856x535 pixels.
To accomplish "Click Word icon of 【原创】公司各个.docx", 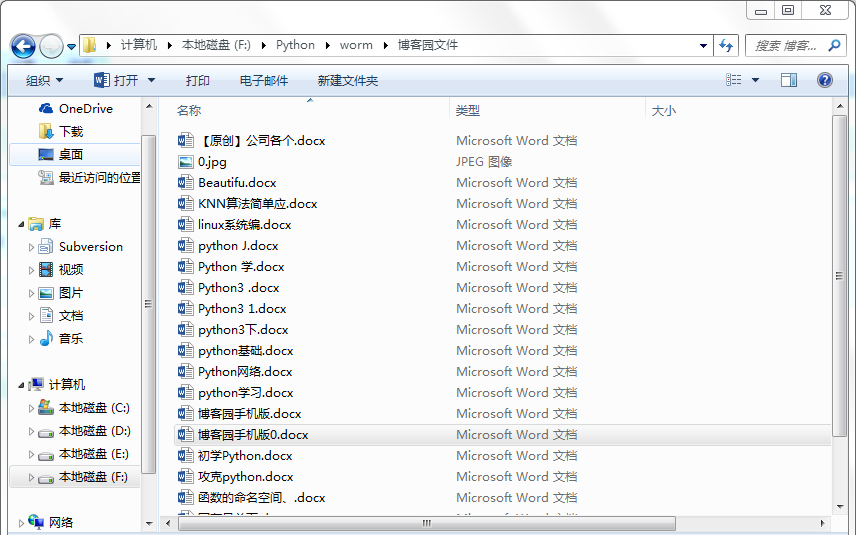I will [x=186, y=141].
